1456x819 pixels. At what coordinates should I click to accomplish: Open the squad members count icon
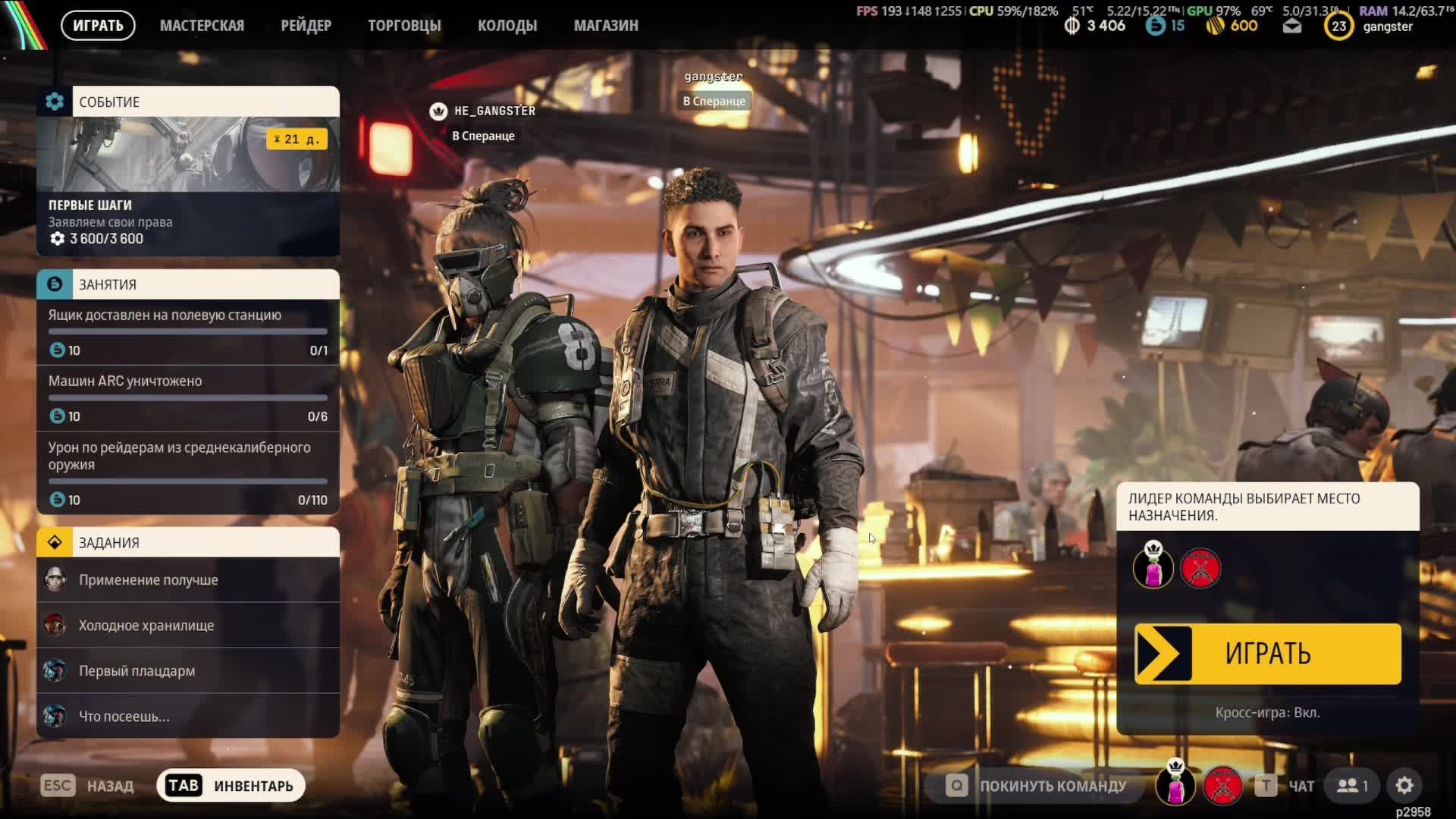click(1352, 786)
